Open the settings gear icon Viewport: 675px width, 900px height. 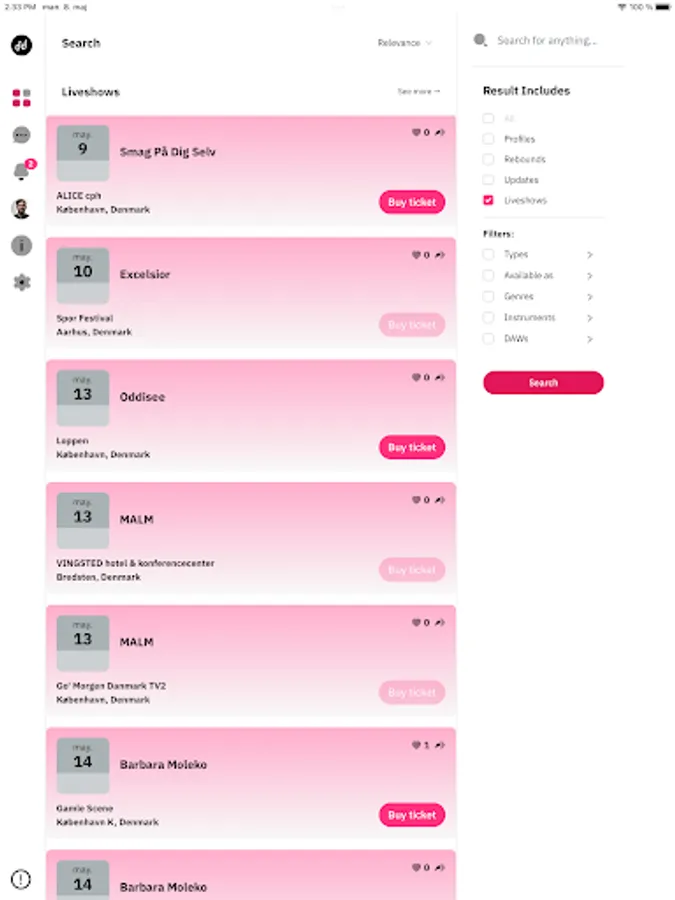(x=21, y=282)
